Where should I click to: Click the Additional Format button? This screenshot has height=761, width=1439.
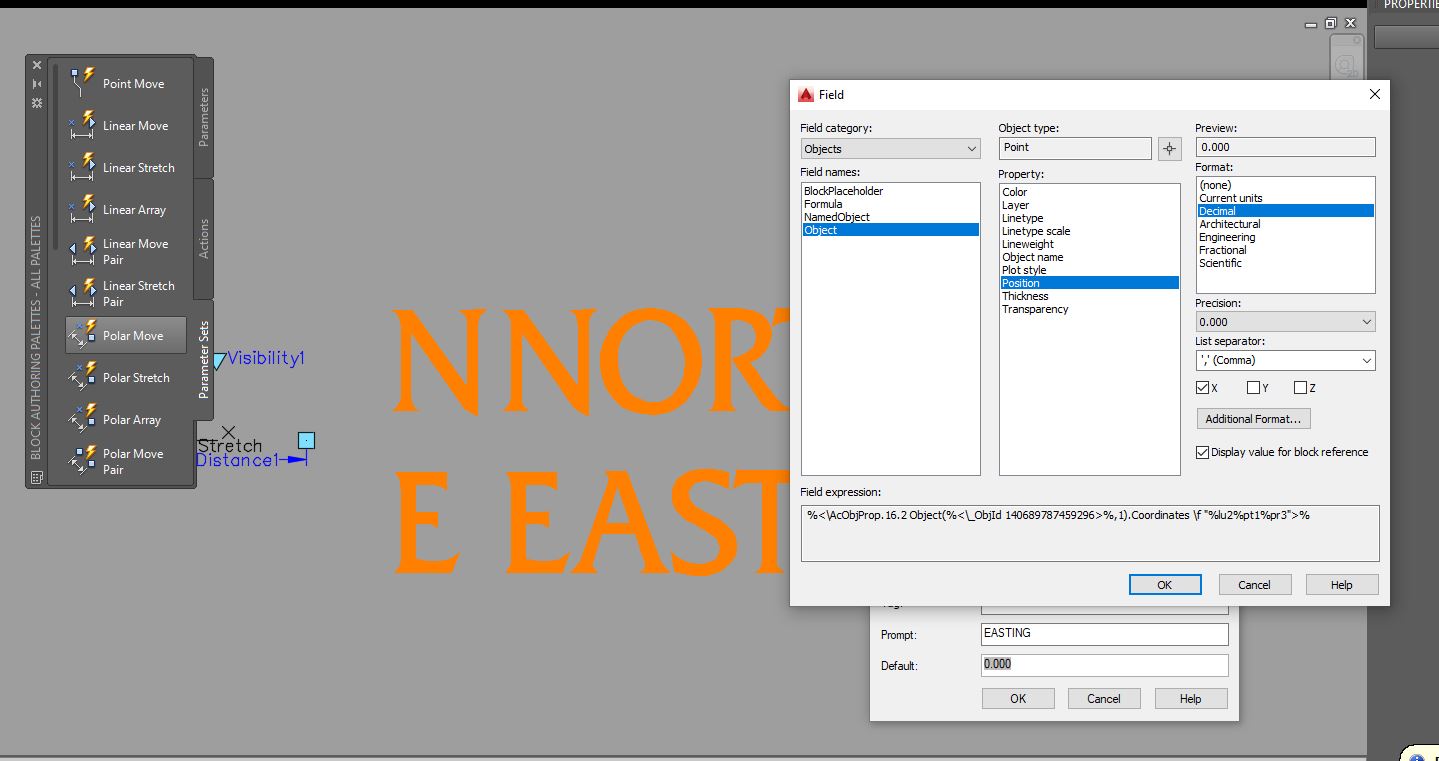point(1252,418)
